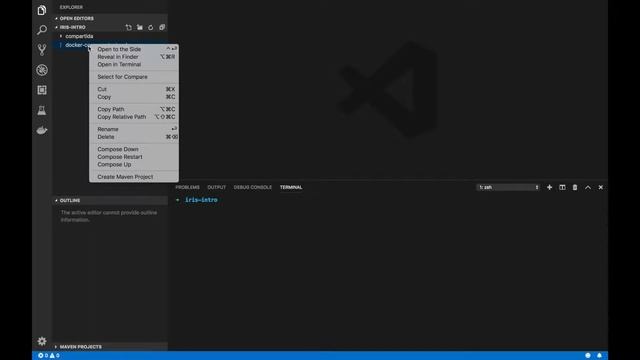Maximize the panel with up chevron
Image resolution: width=640 pixels, height=360 pixels.
point(588,187)
